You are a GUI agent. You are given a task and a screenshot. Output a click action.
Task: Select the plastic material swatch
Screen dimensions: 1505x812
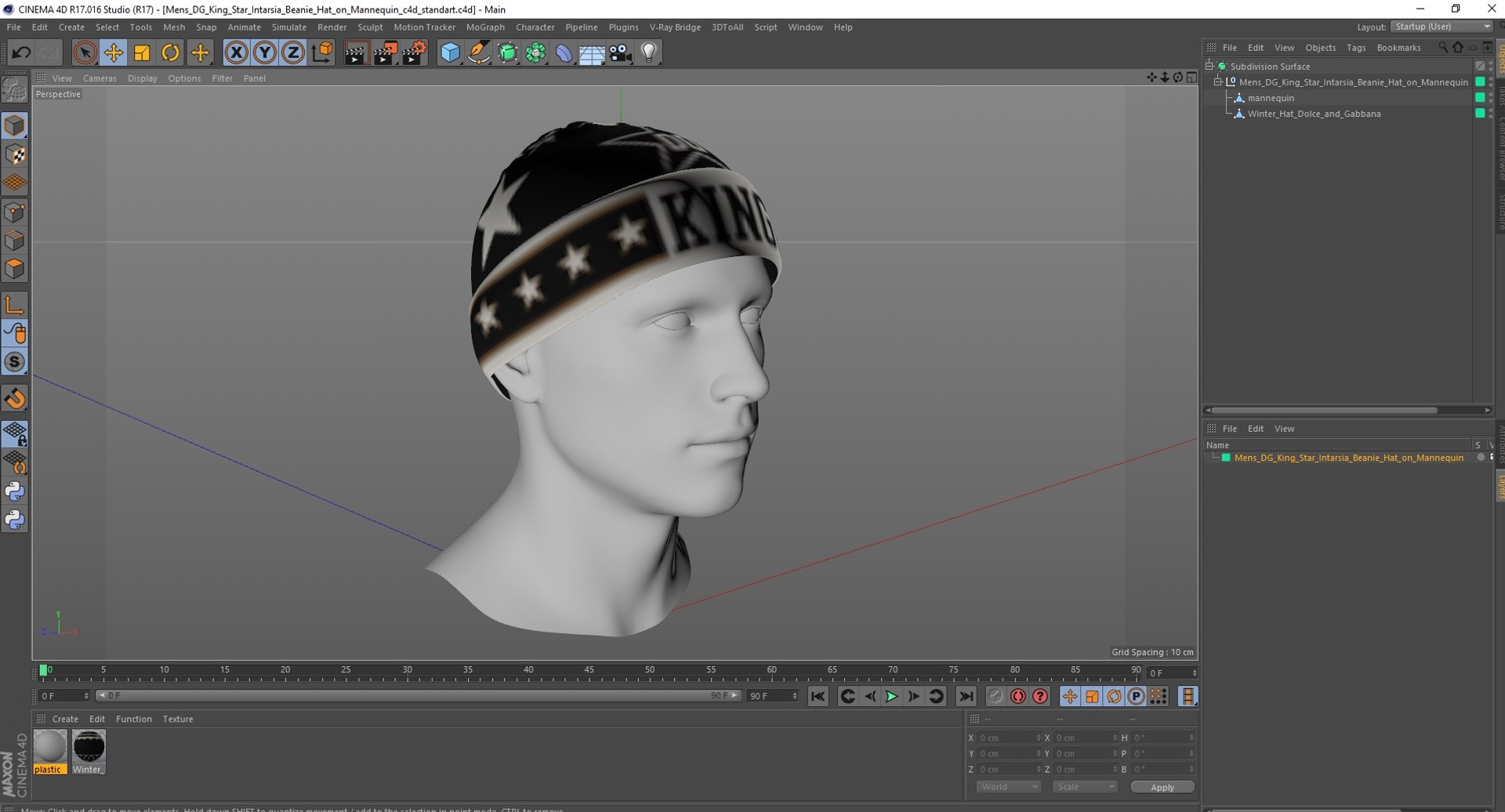coord(49,752)
